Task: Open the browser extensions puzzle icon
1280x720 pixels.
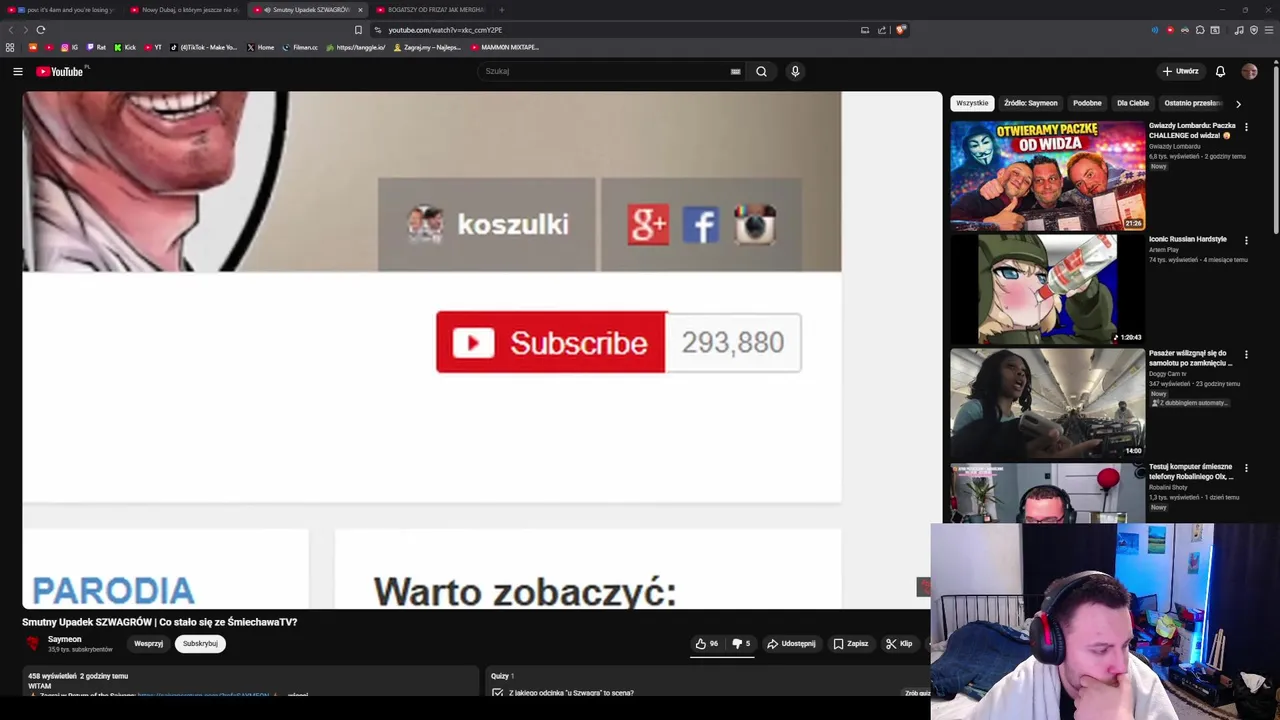Action: click(1200, 30)
